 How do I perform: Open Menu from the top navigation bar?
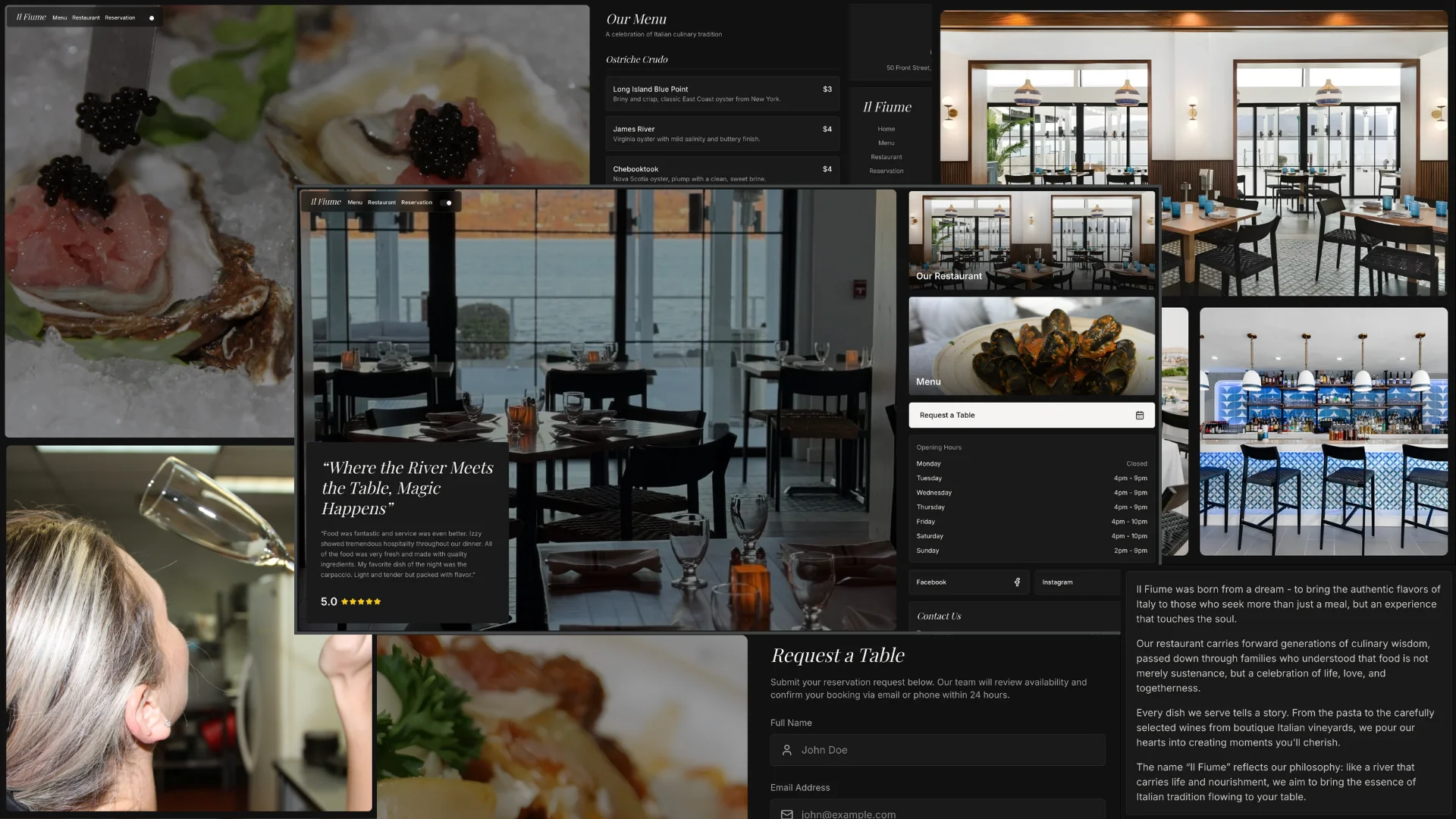click(x=59, y=17)
